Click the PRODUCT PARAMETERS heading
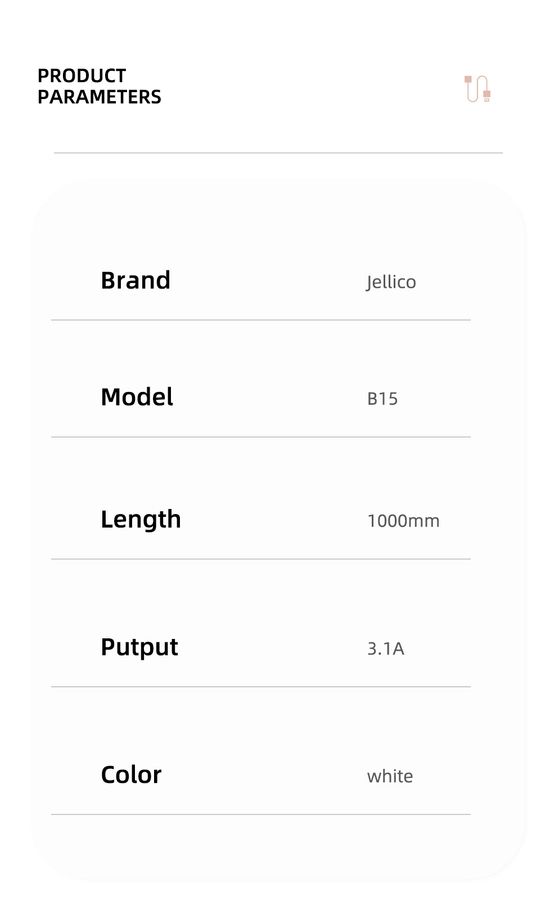The image size is (557, 900). (99, 86)
